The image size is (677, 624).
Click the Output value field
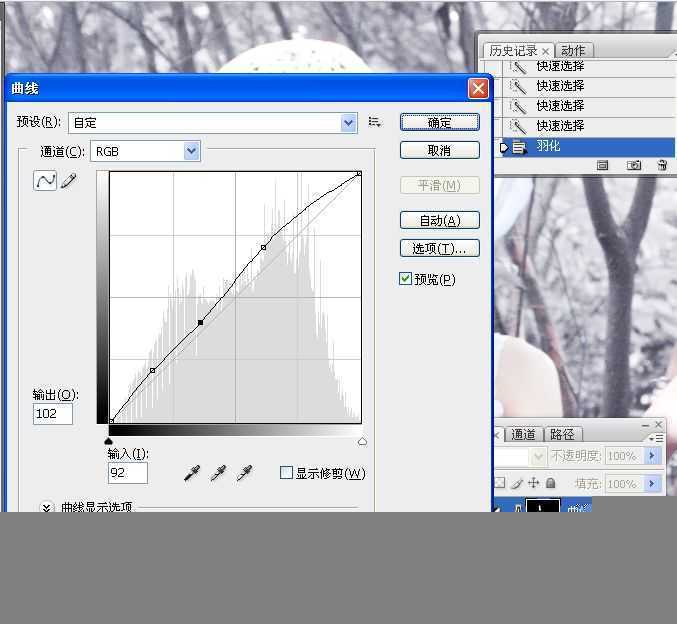point(53,414)
